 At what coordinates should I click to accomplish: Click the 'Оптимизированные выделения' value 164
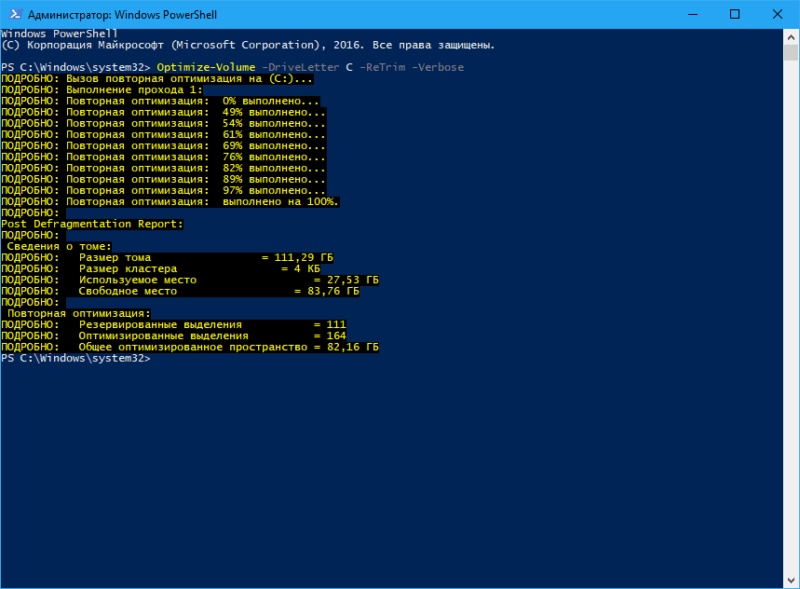pos(336,336)
